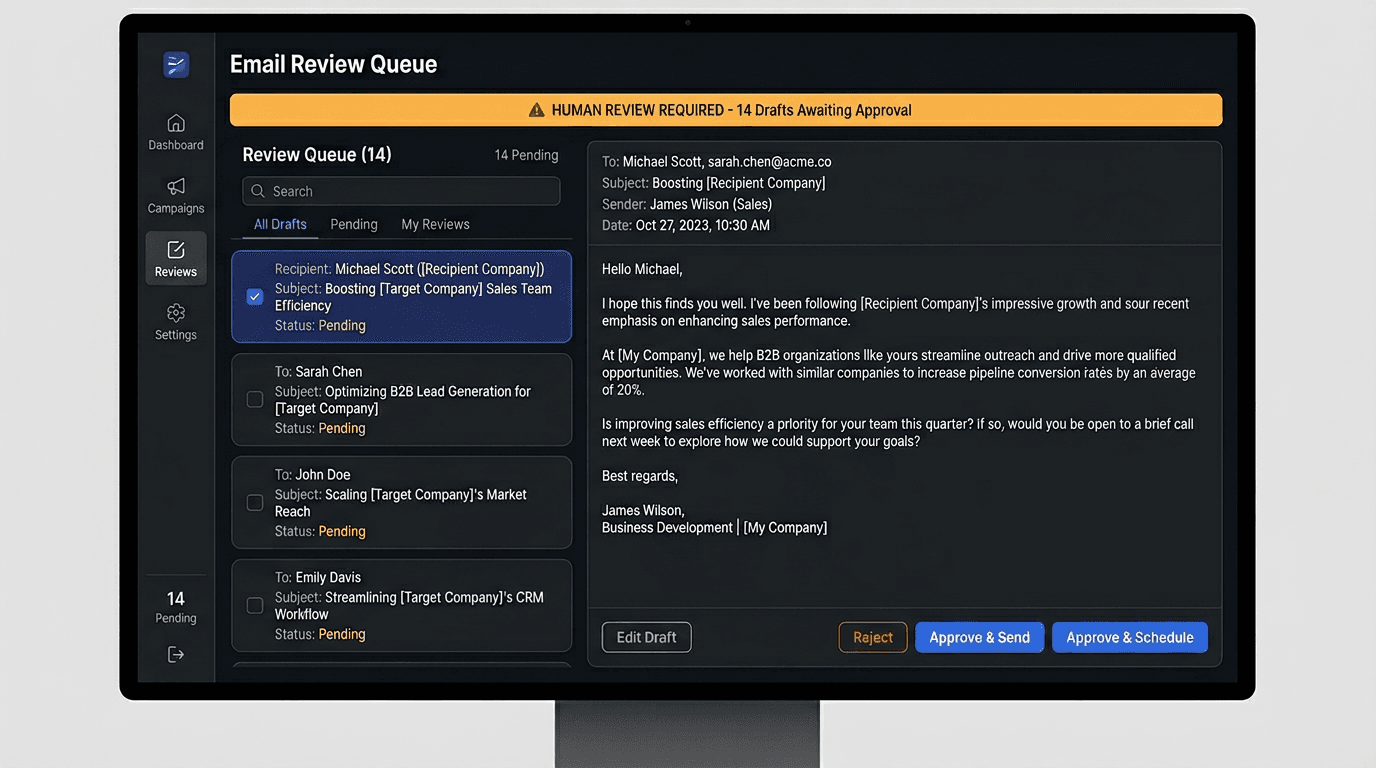This screenshot has height=768, width=1376.
Task: Switch to the Pending tab
Action: (x=354, y=224)
